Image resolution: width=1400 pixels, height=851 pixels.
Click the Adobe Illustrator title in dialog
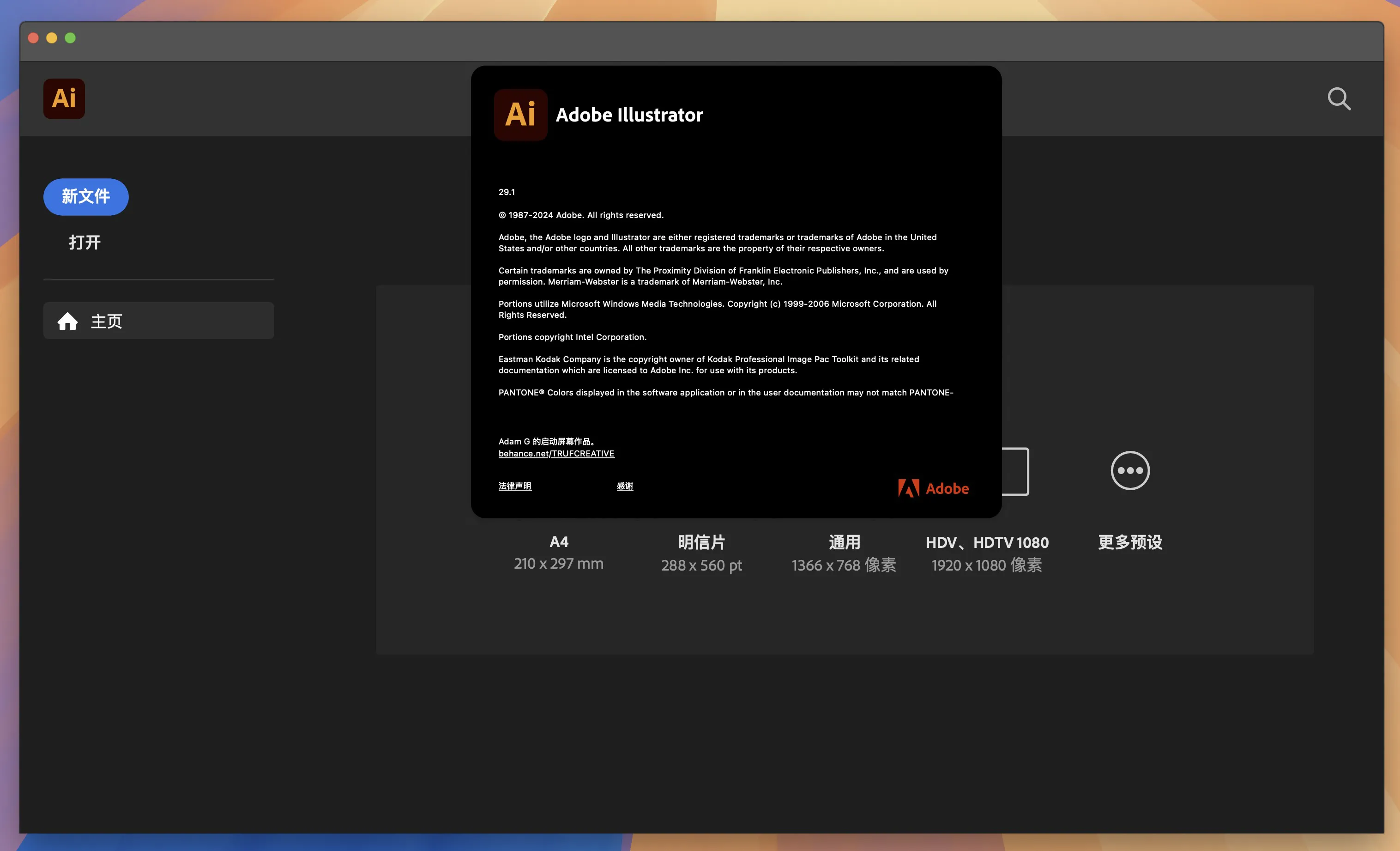629,115
